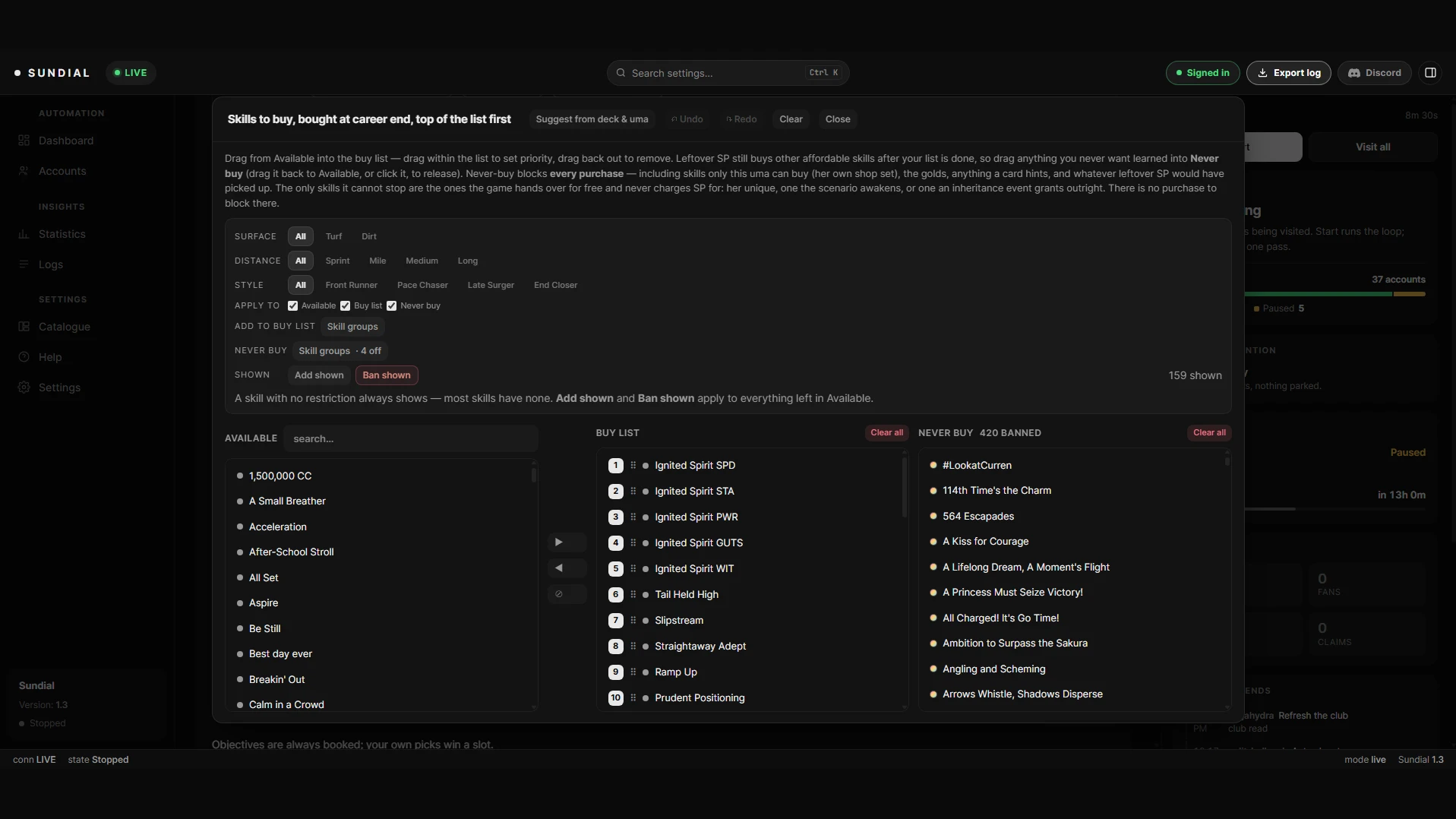Viewport: 1456px width, 819px height.
Task: Click the accounts progress bar
Action: coord(1334,294)
